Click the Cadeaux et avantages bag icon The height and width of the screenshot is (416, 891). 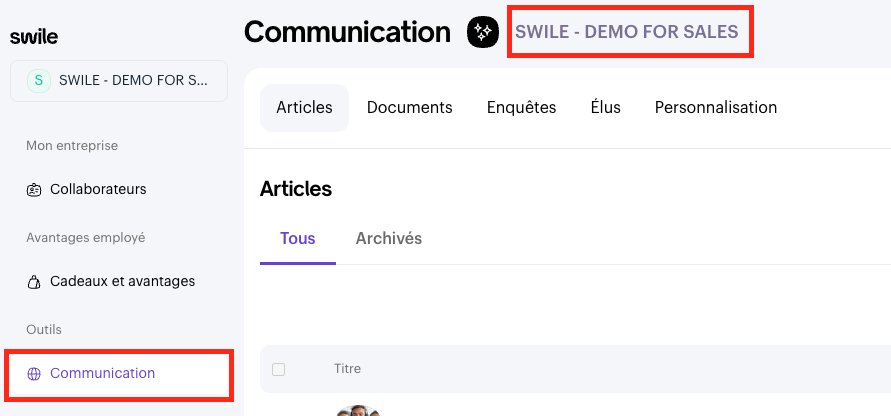[x=34, y=282]
